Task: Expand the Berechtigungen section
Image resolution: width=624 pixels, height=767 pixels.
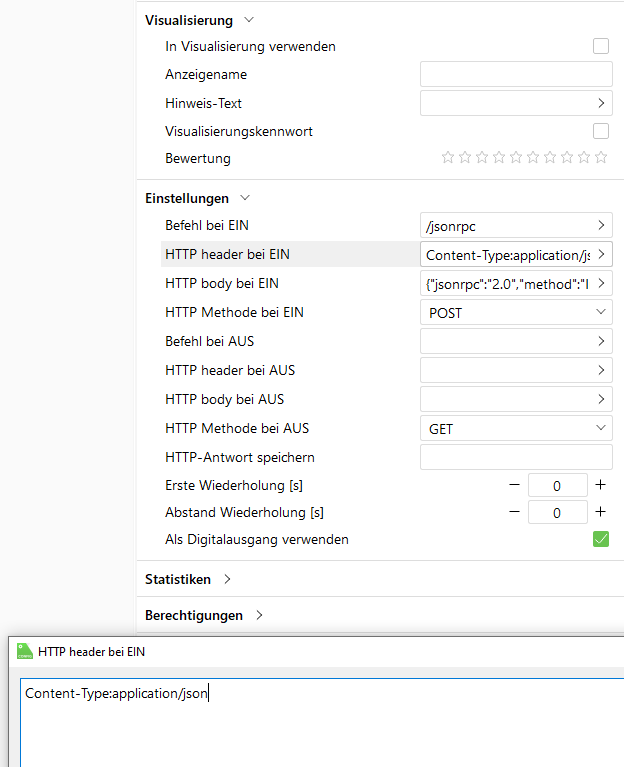Action: (259, 615)
